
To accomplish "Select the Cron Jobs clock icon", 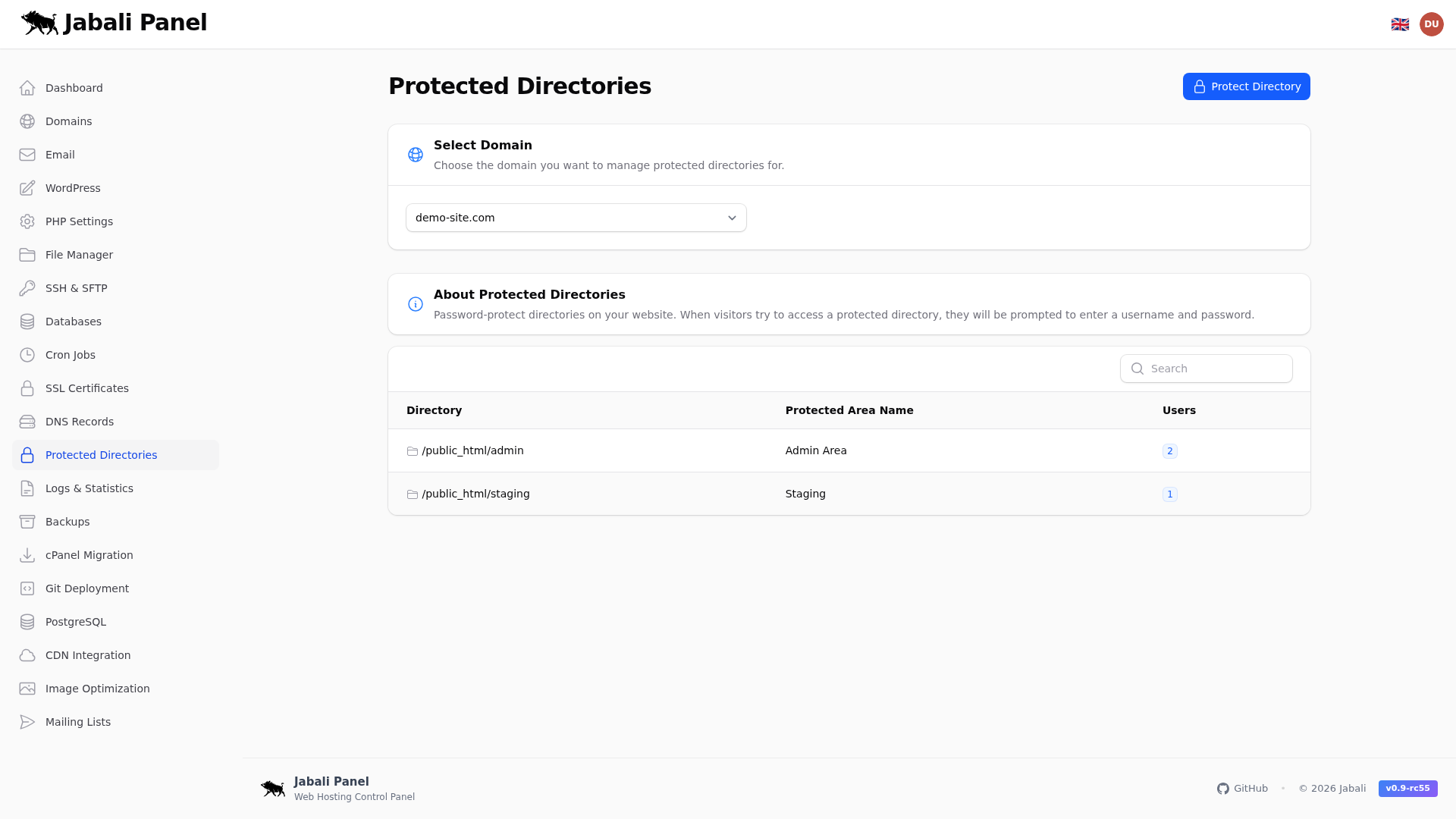I will click(x=27, y=355).
